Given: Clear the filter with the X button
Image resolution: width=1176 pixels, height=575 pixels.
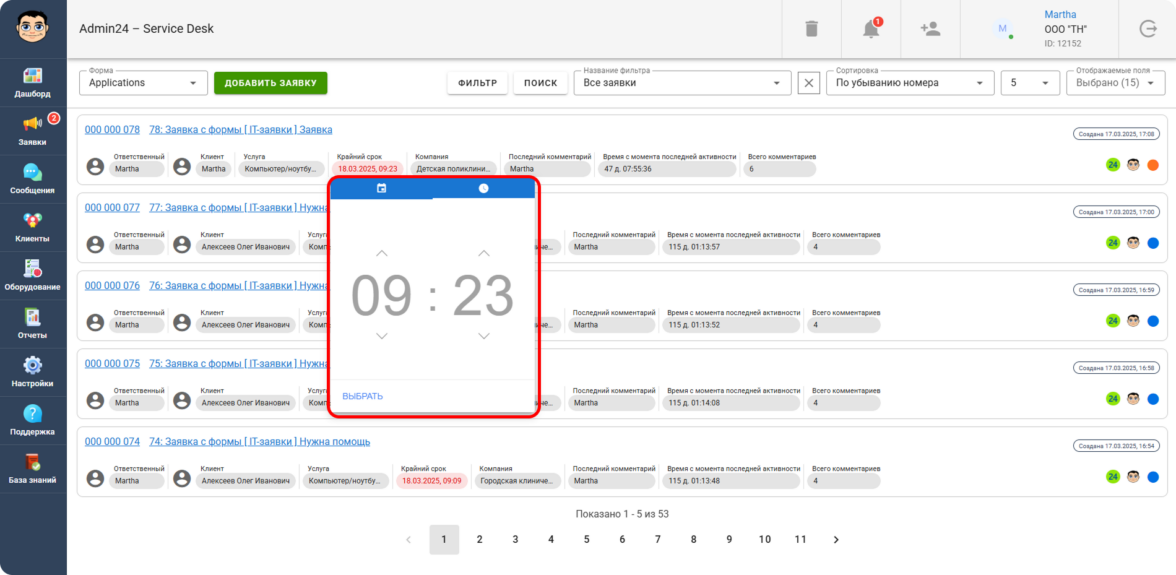Looking at the screenshot, I should click(809, 83).
